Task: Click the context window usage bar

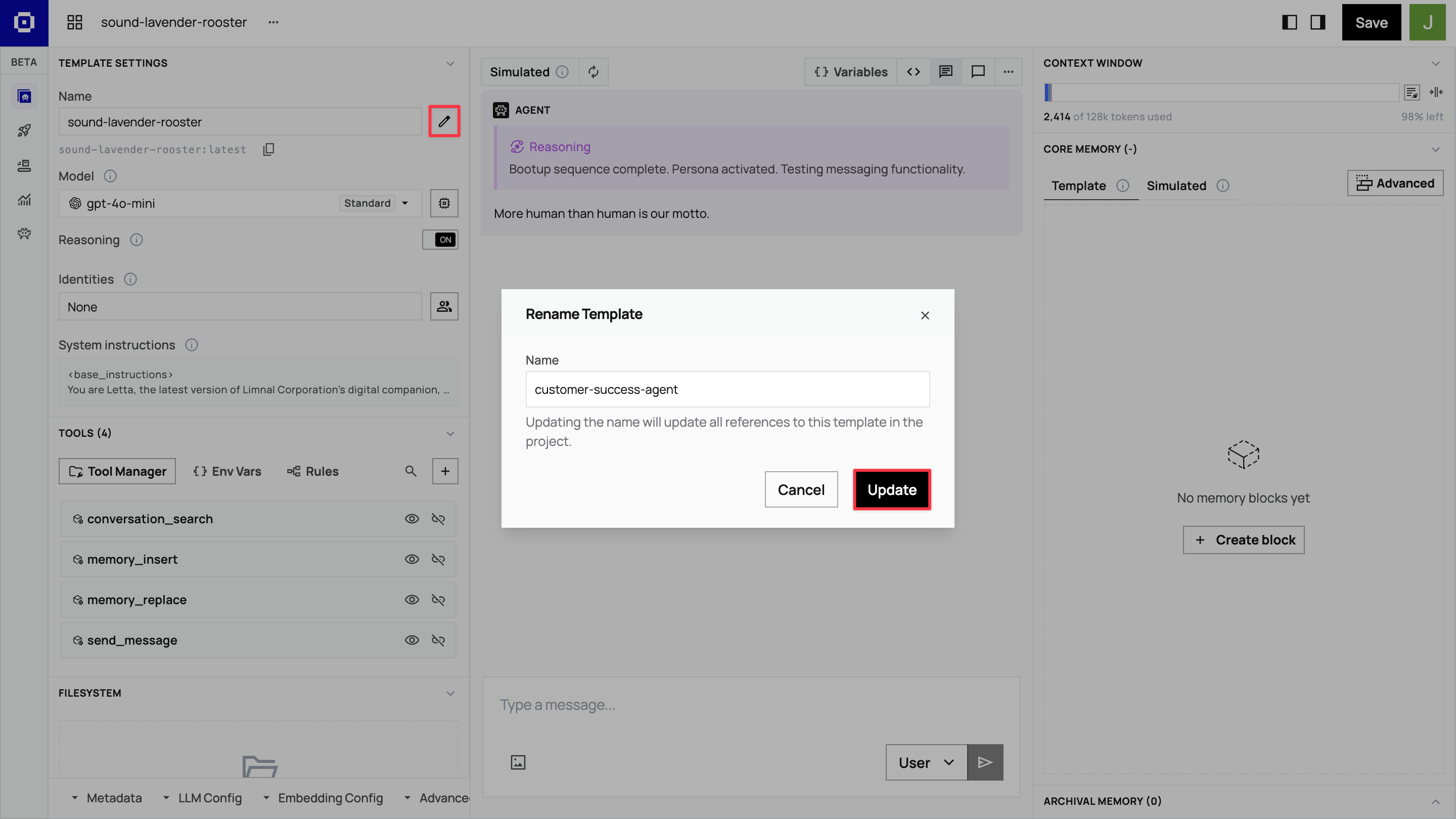Action: pos(1221,92)
